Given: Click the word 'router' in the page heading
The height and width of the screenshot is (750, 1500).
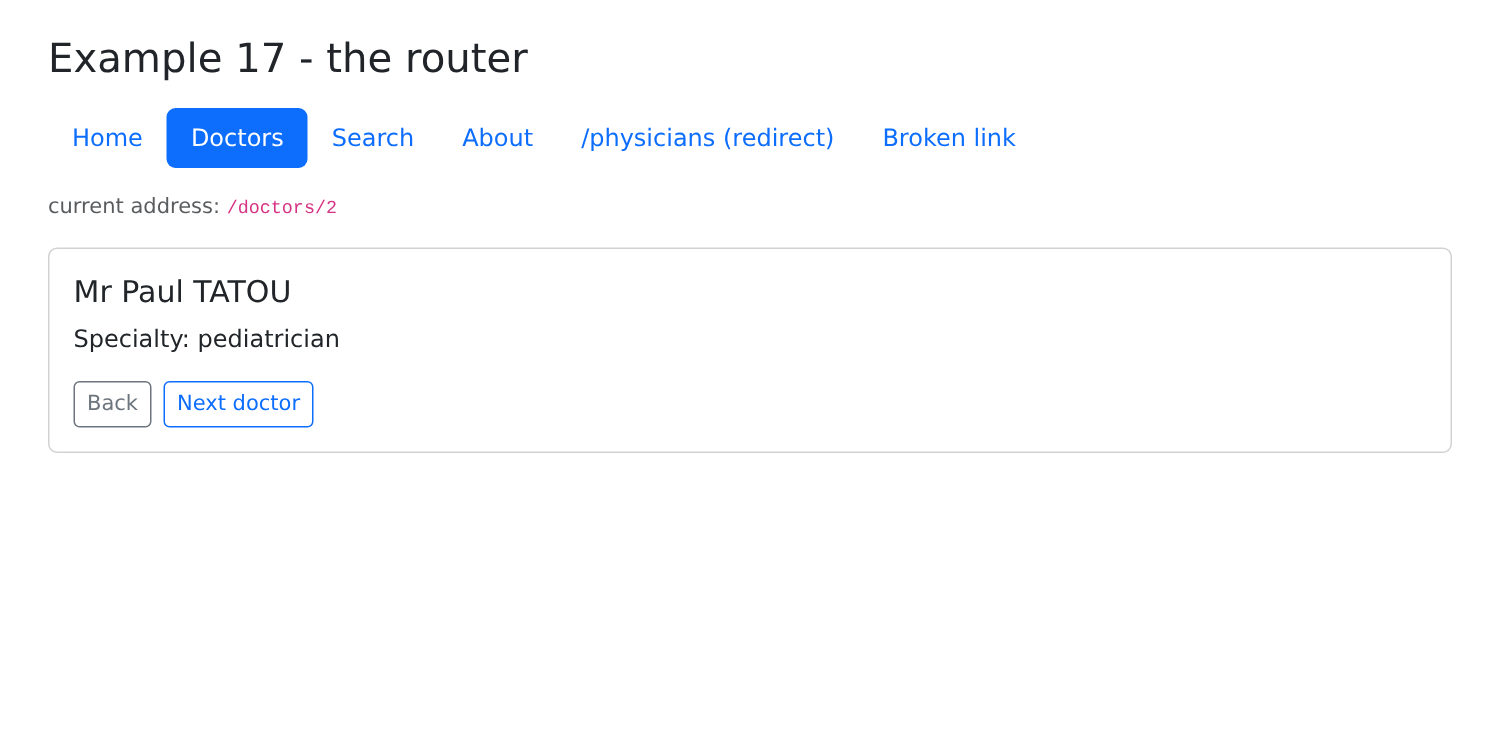Looking at the screenshot, I should [x=466, y=58].
